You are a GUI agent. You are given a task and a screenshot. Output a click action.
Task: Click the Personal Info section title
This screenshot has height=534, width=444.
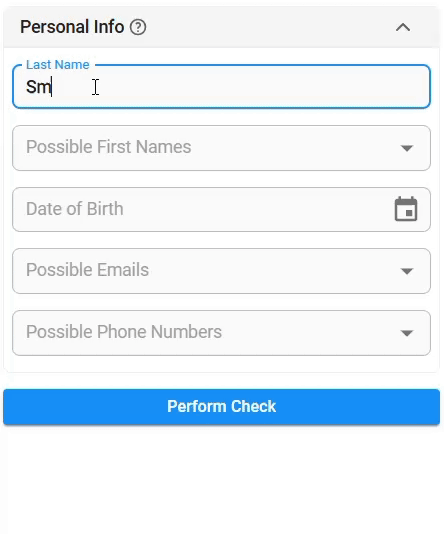[72, 27]
